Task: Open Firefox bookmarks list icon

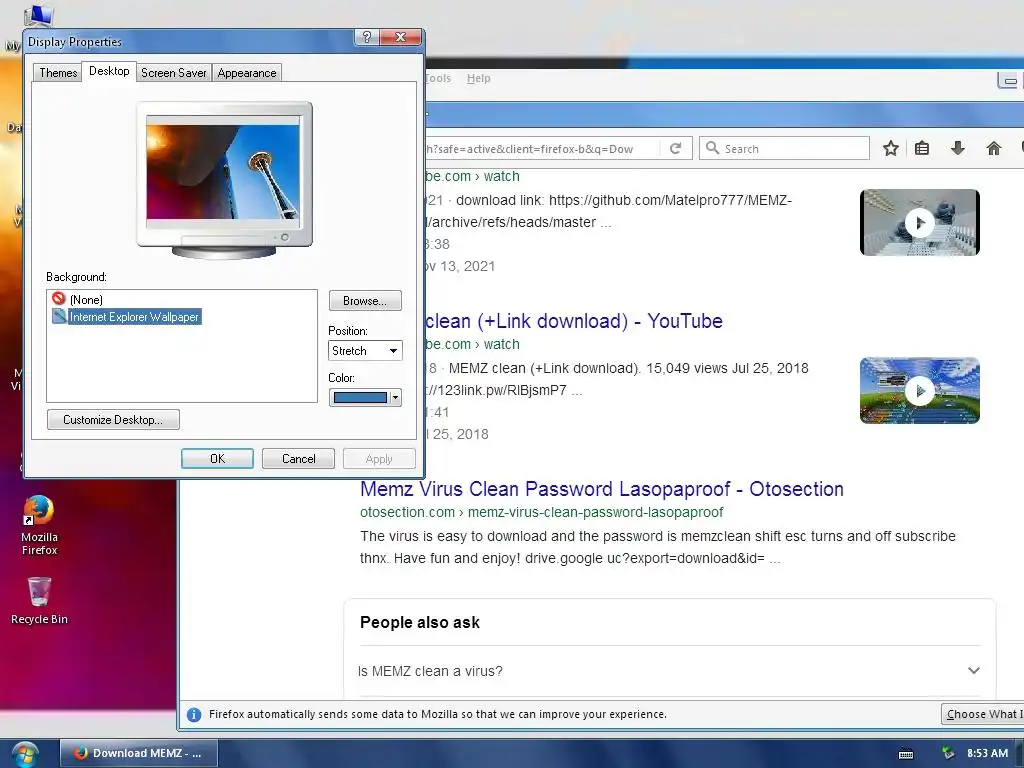Action: click(x=921, y=148)
